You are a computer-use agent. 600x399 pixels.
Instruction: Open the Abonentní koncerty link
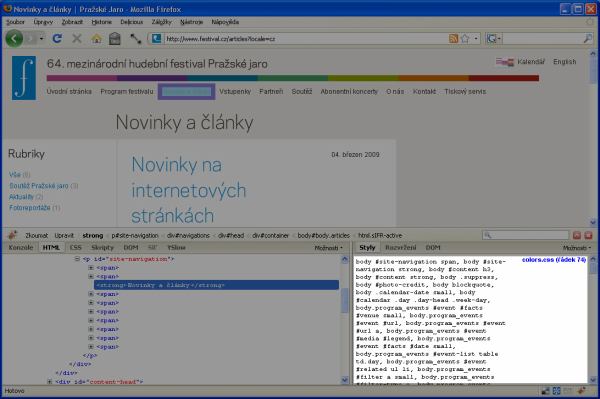pyautogui.click(x=349, y=91)
